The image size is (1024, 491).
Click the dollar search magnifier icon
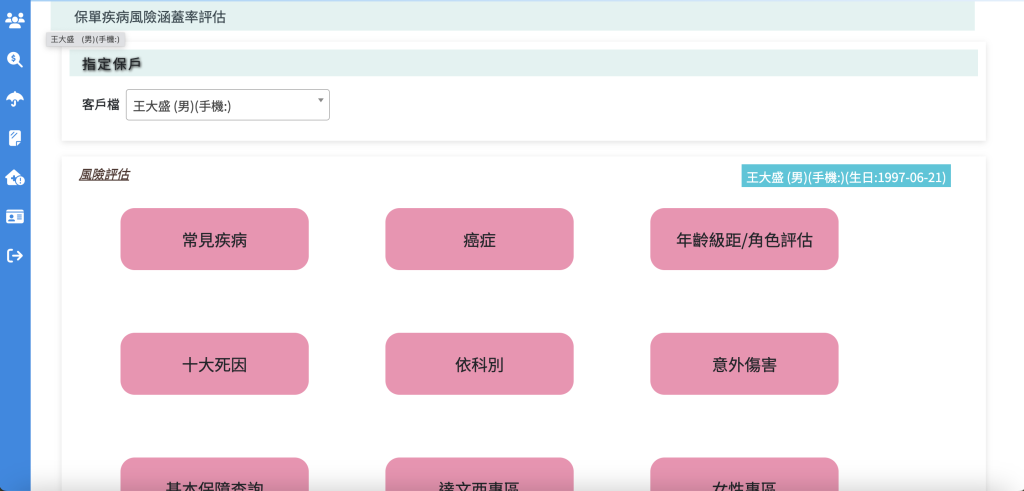tap(15, 59)
